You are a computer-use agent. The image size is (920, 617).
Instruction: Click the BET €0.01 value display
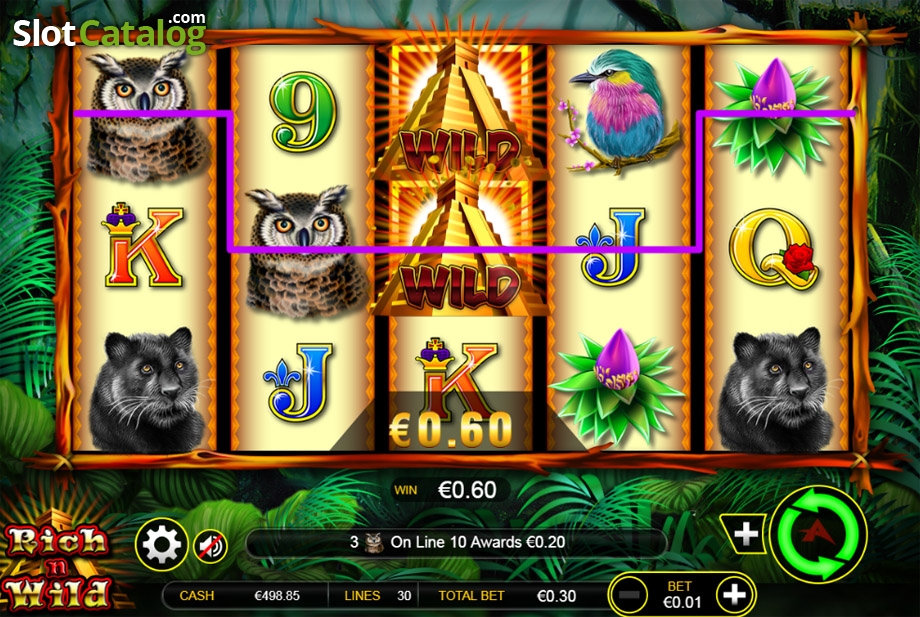(x=681, y=595)
